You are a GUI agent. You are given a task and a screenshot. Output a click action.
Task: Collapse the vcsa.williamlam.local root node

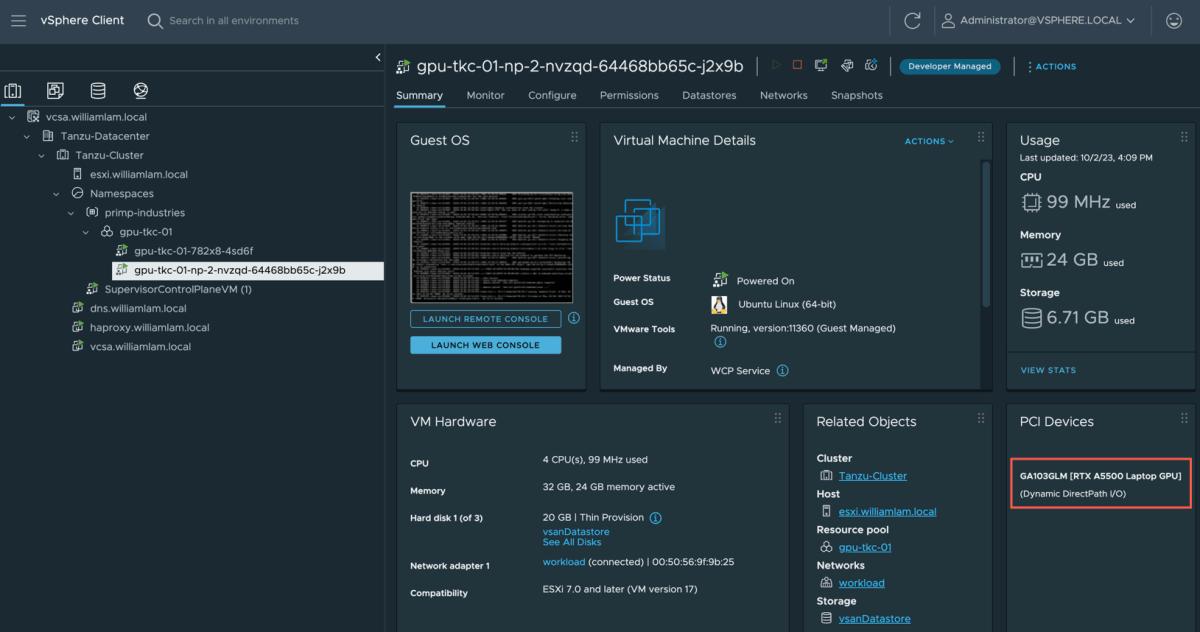coord(12,117)
